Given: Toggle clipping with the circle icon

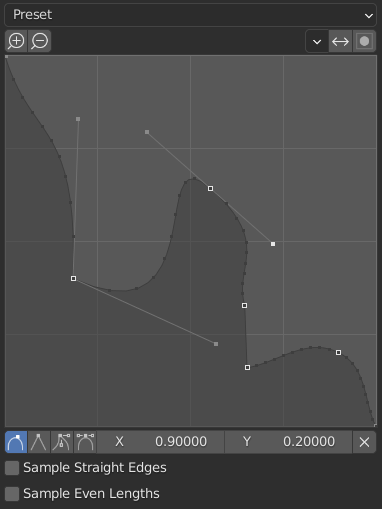Looking at the screenshot, I should tap(364, 41).
